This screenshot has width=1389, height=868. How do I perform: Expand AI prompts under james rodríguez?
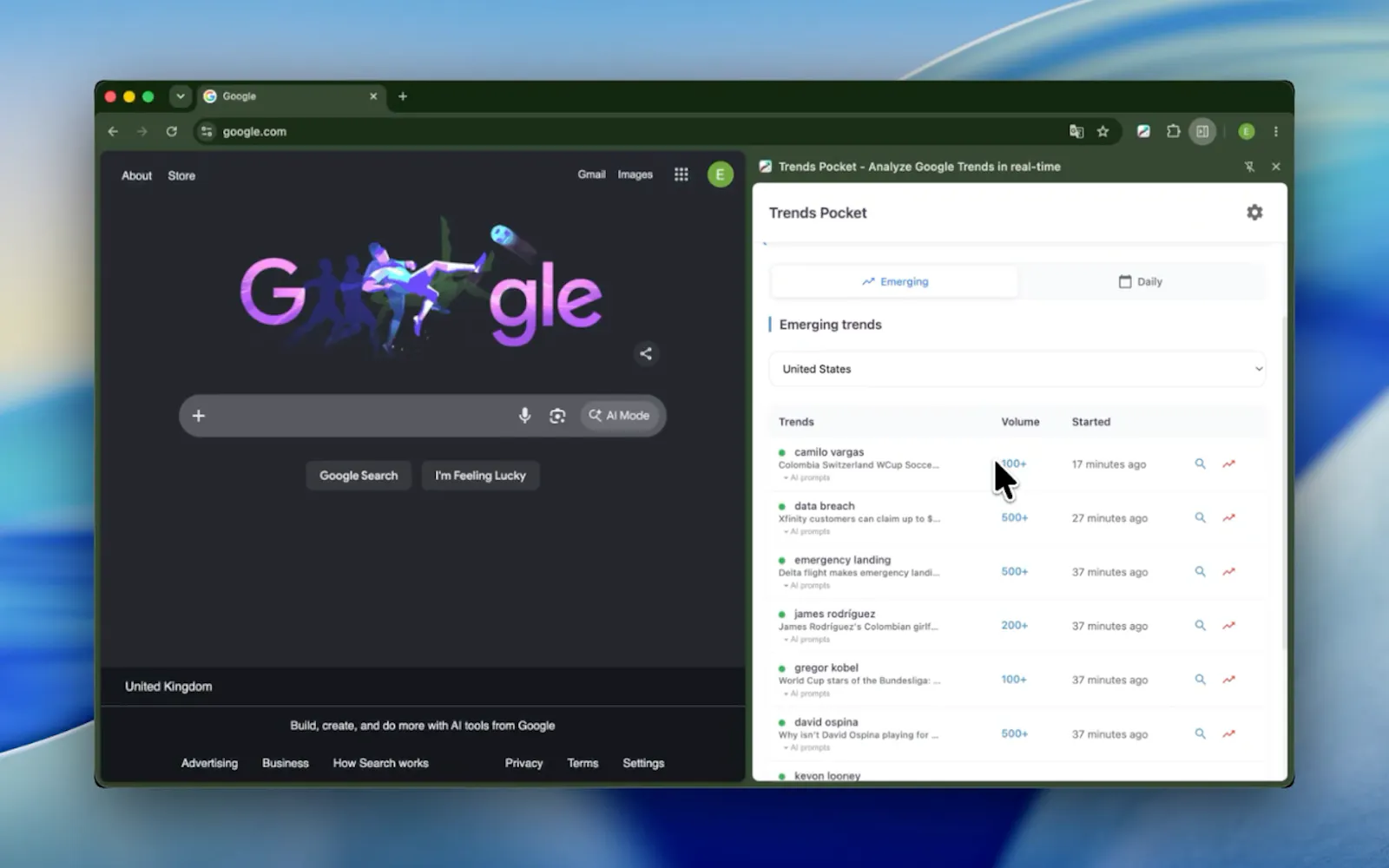click(806, 639)
